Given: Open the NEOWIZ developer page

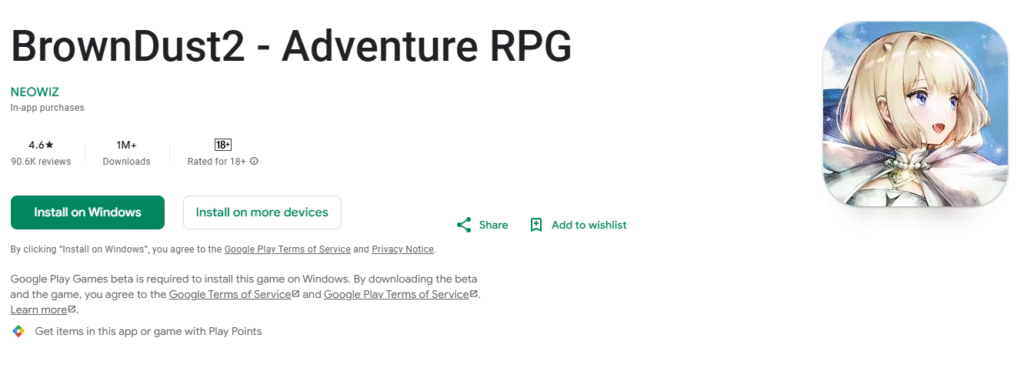Looking at the screenshot, I should point(35,92).
